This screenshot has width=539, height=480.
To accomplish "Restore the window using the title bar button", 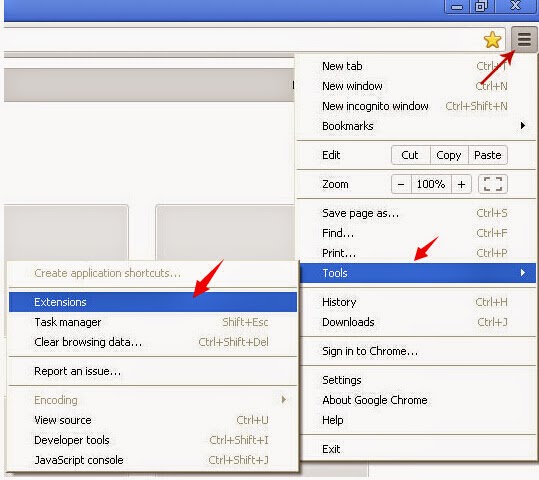I will 481,6.
